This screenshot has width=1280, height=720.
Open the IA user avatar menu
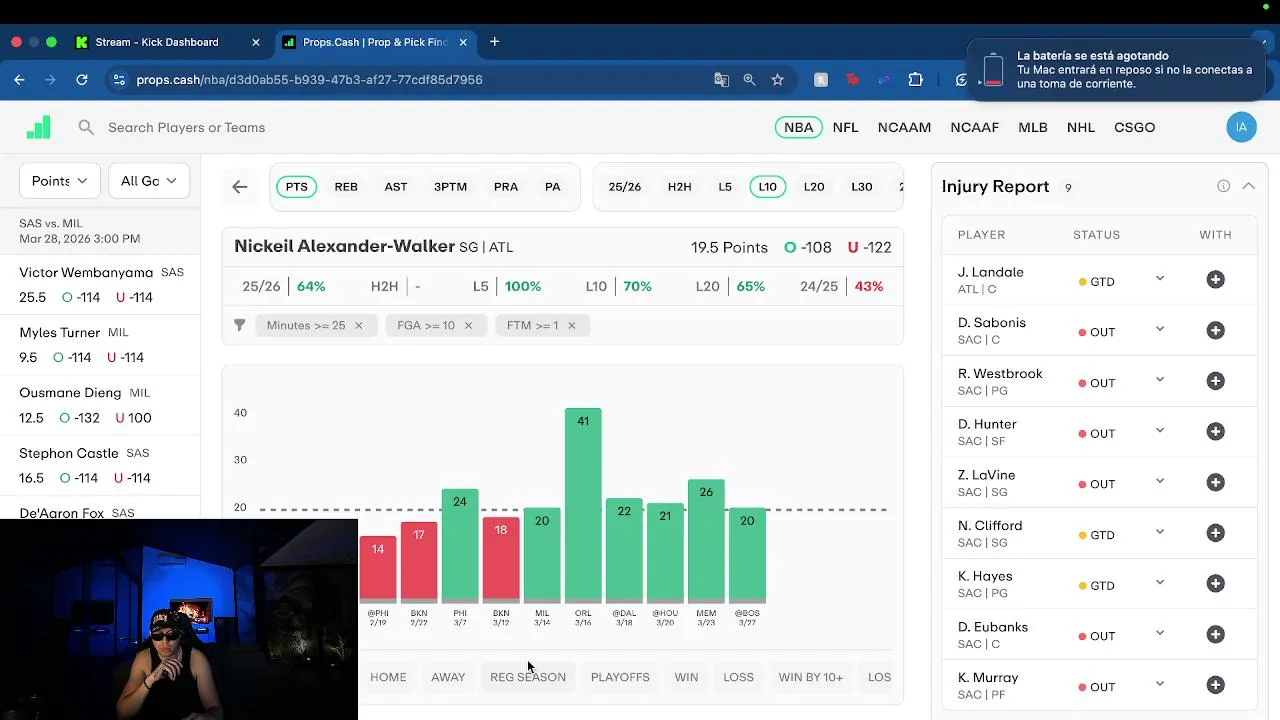tap(1241, 127)
